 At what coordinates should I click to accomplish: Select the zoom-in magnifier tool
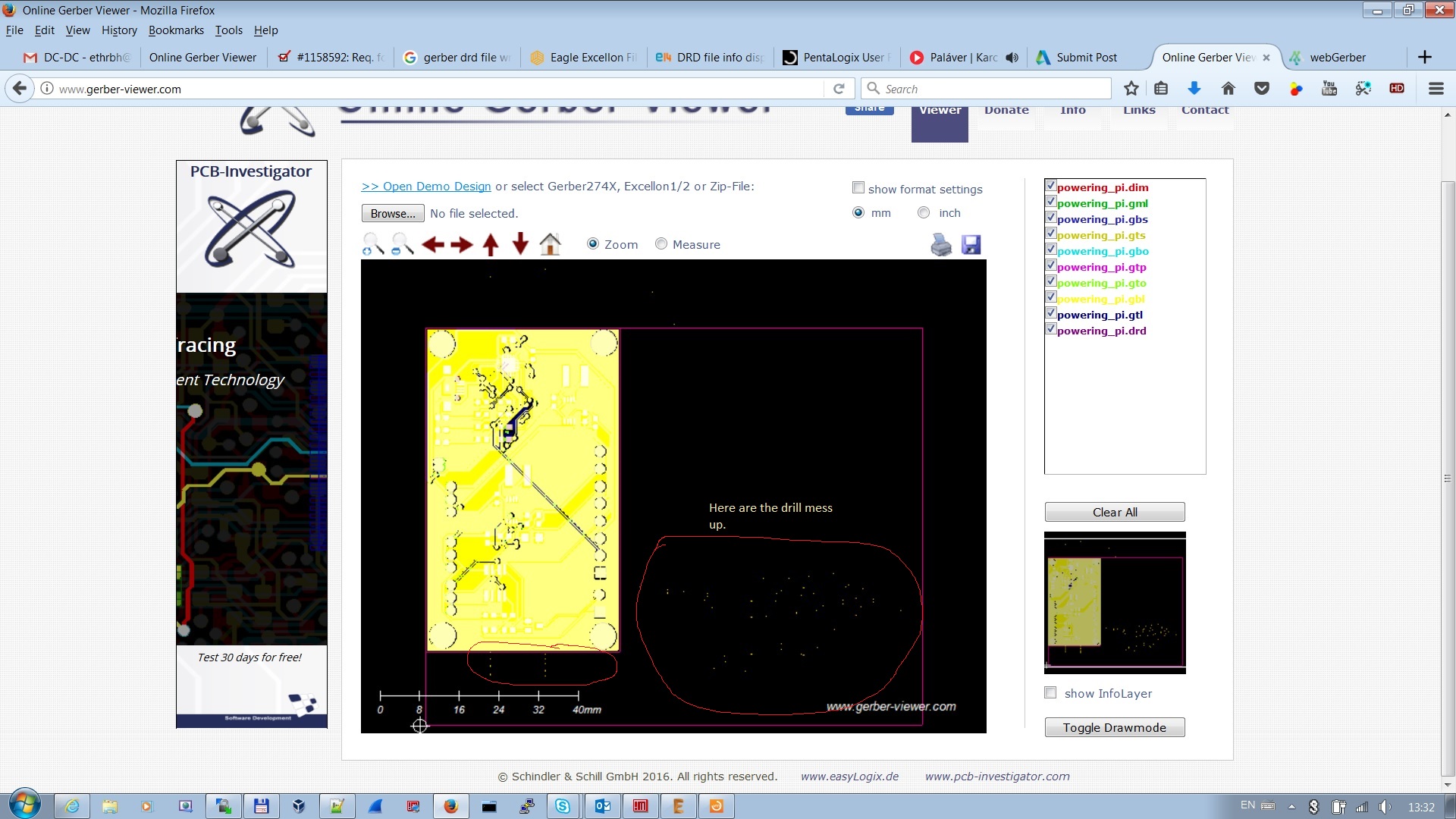[372, 244]
